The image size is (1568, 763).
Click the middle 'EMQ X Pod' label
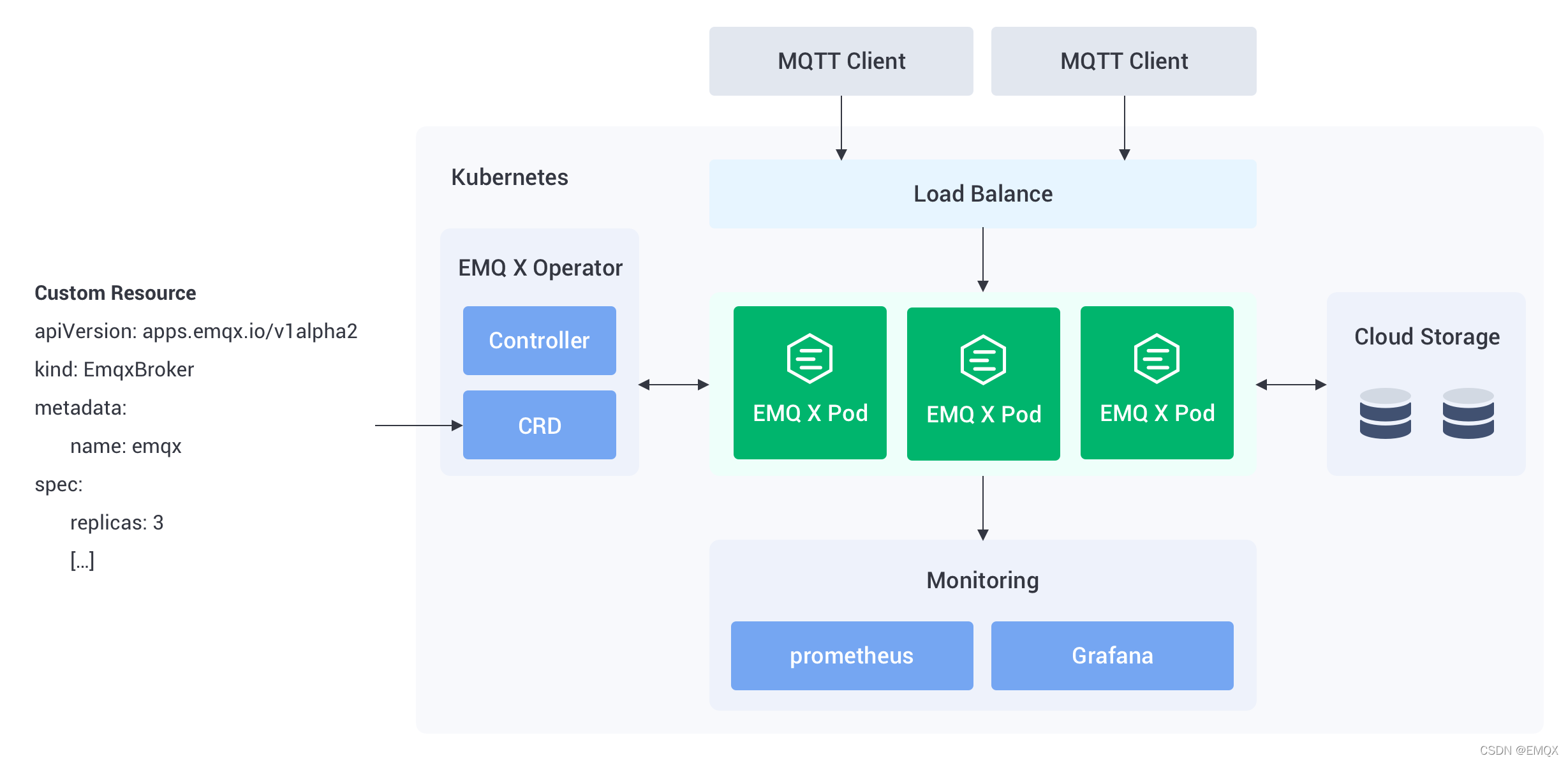pyautogui.click(x=984, y=415)
